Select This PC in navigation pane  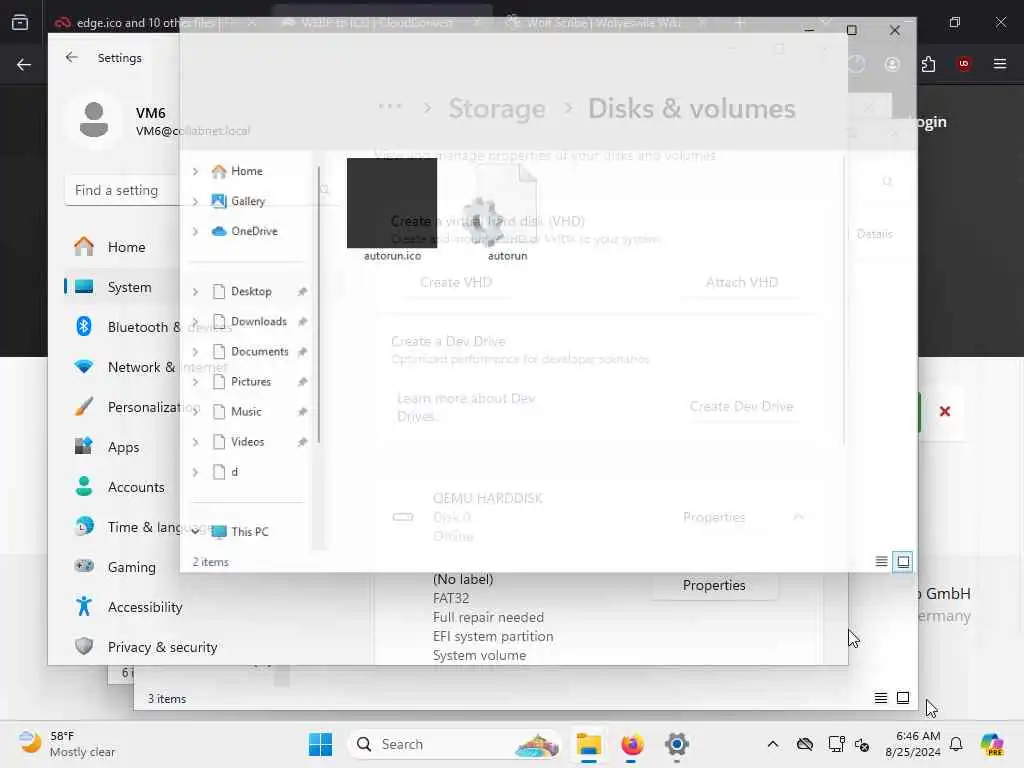tap(240, 532)
